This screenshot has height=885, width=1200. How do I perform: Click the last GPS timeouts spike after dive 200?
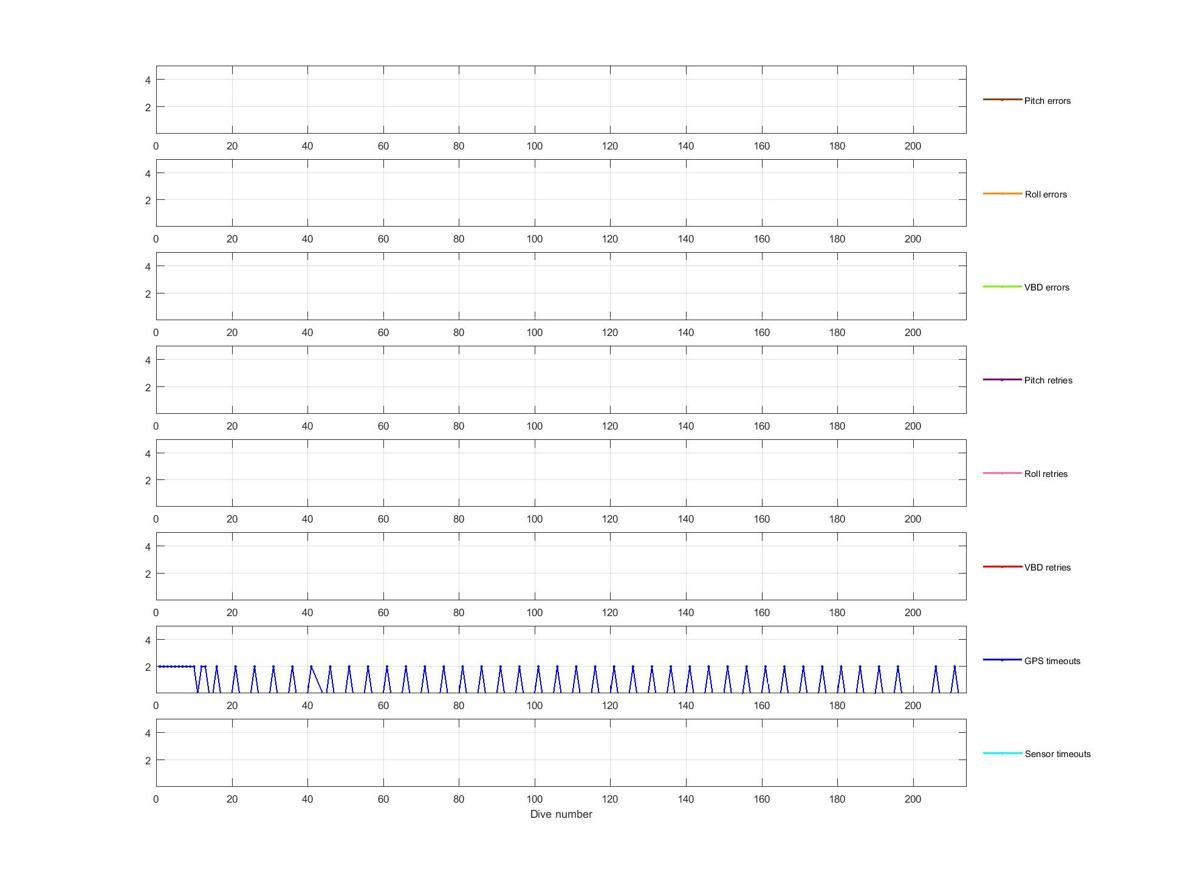point(955,679)
